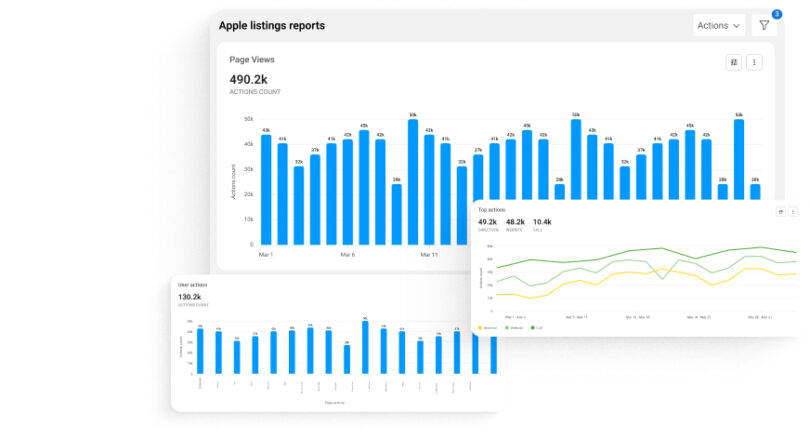Click the 'Mar 11' axis label
The image size is (810, 438).
pos(429,255)
